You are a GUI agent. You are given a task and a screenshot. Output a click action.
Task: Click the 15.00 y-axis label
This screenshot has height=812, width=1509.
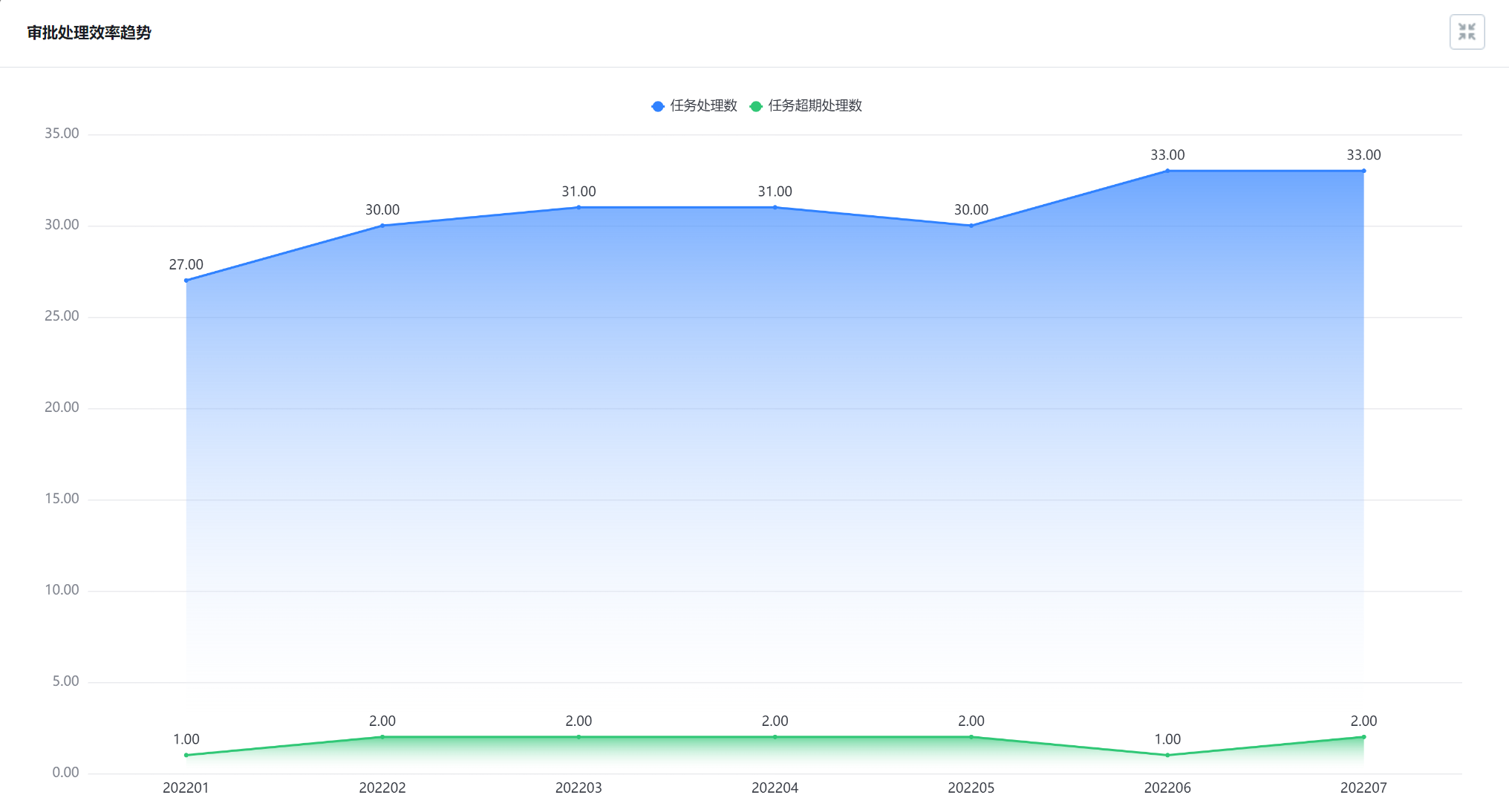(62, 499)
